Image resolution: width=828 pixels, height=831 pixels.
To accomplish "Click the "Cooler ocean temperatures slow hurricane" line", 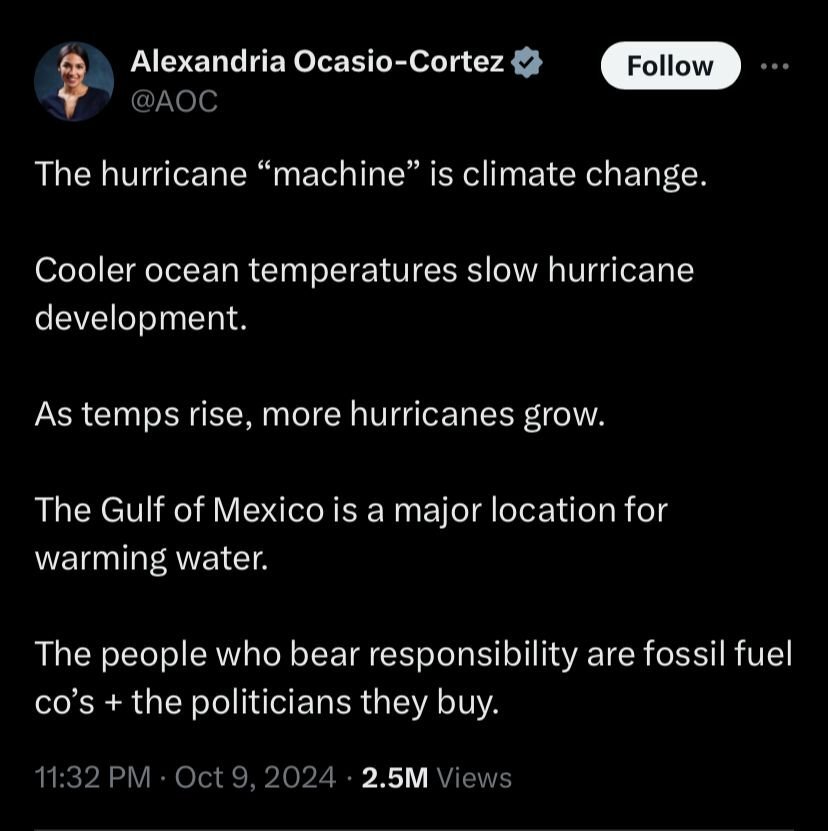I will (364, 271).
